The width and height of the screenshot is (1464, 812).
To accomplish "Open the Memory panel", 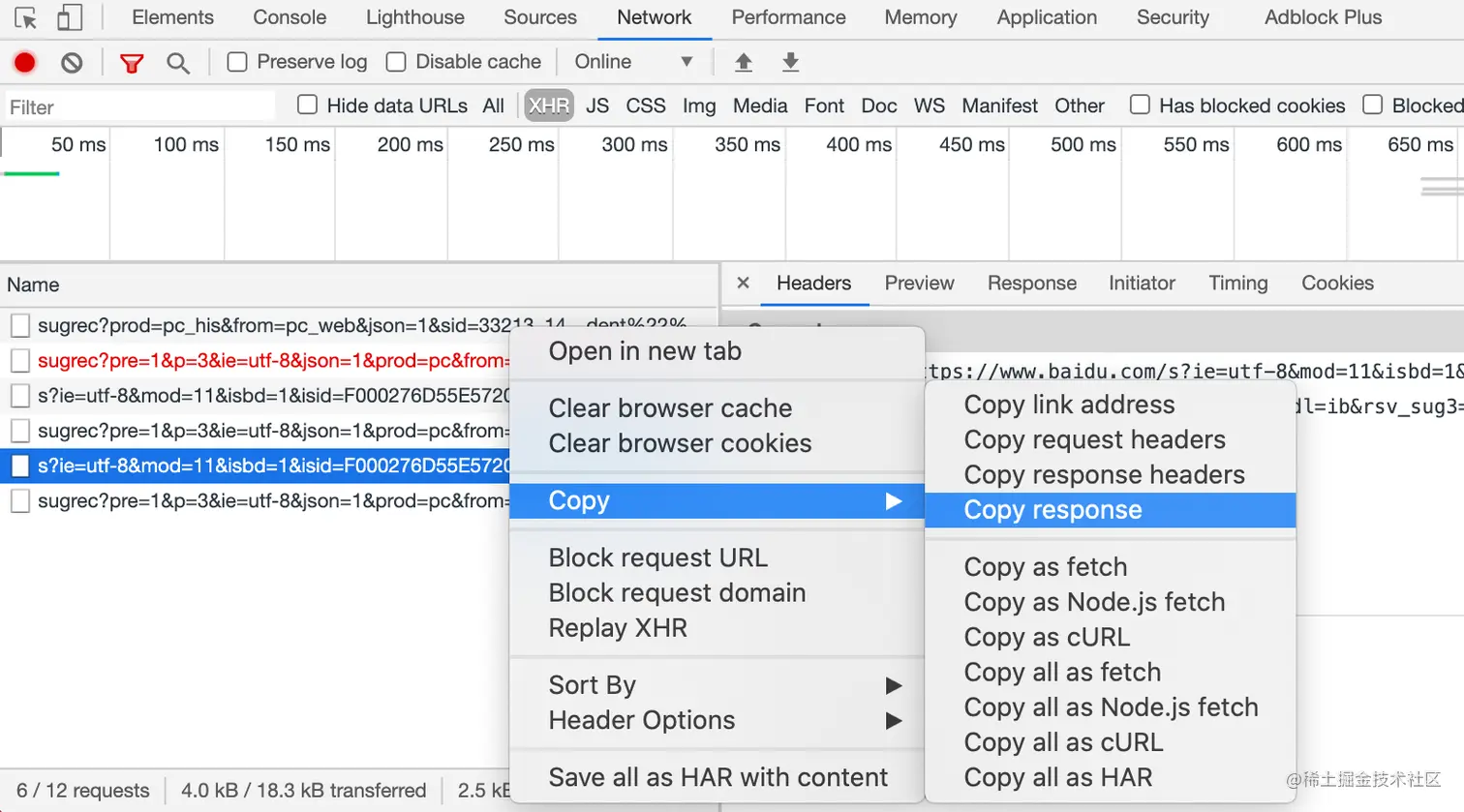I will point(921,17).
